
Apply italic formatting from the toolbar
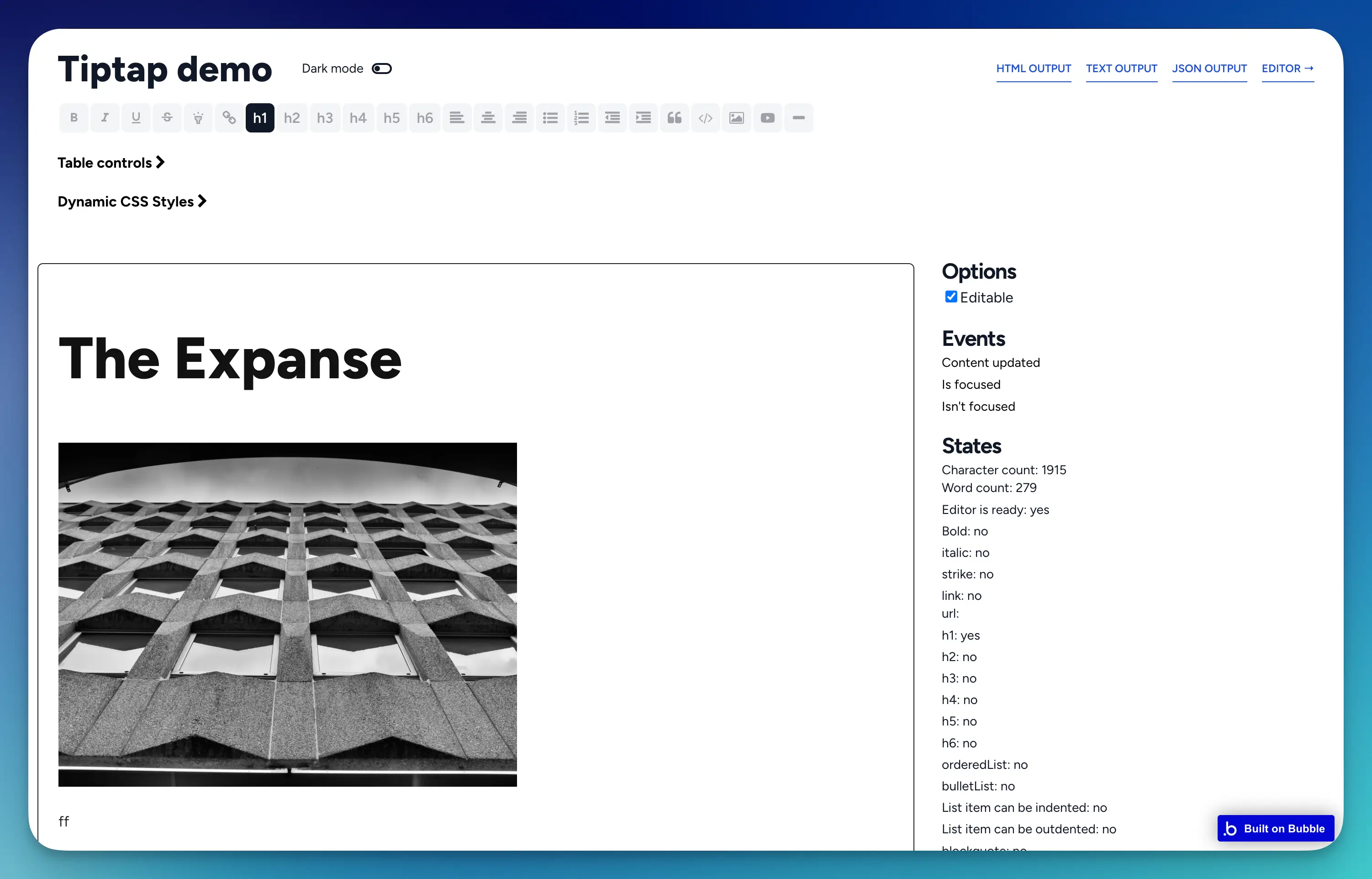pyautogui.click(x=105, y=117)
